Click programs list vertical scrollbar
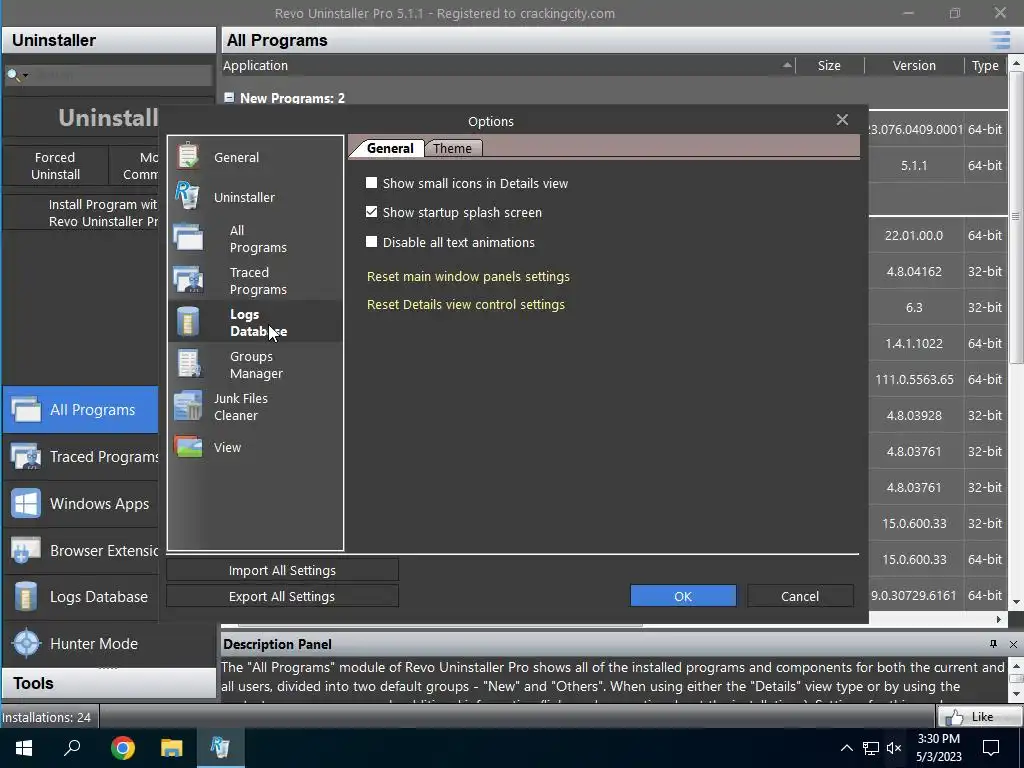This screenshot has height=768, width=1024. pos(1016,219)
